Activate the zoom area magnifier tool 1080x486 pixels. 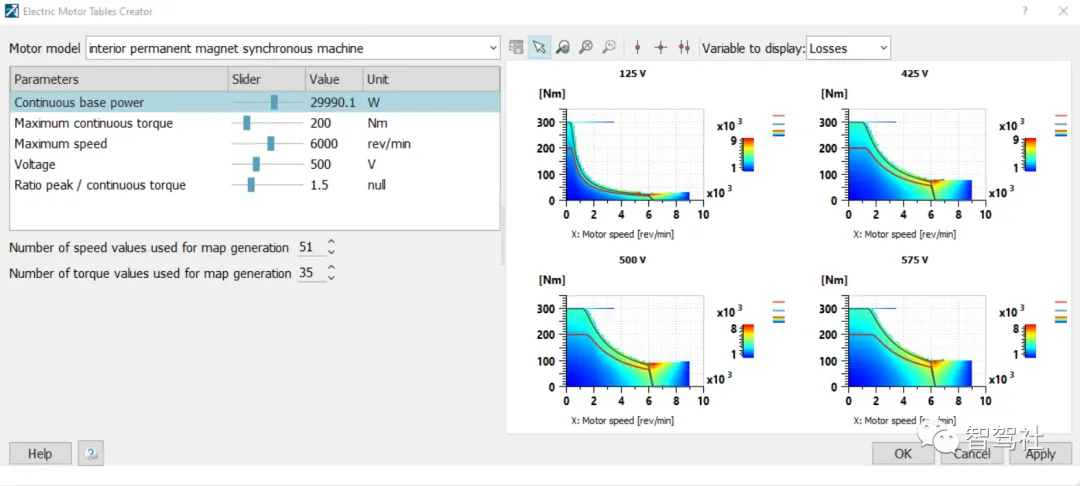[x=563, y=47]
